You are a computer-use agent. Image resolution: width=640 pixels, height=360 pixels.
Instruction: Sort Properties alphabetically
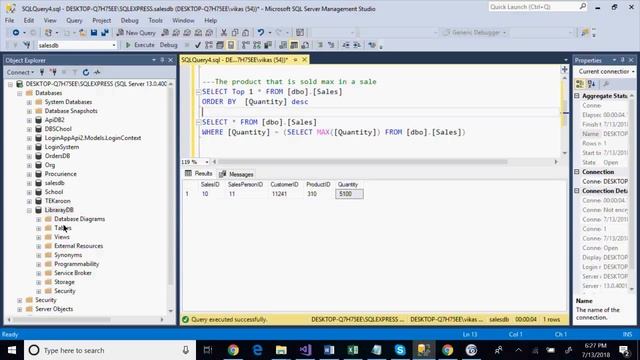pos(591,84)
